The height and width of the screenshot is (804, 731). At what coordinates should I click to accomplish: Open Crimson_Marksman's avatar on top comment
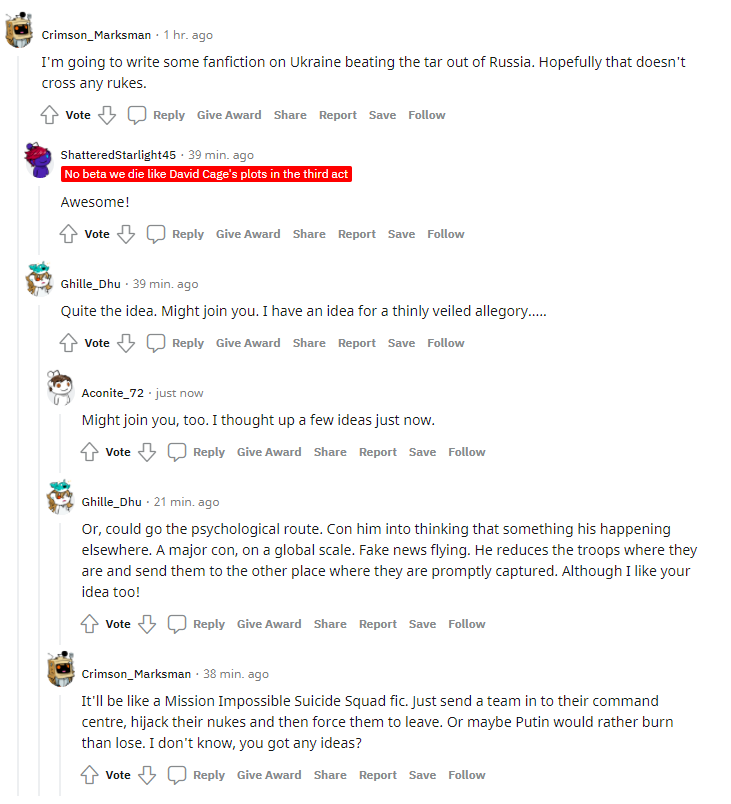coord(21,32)
